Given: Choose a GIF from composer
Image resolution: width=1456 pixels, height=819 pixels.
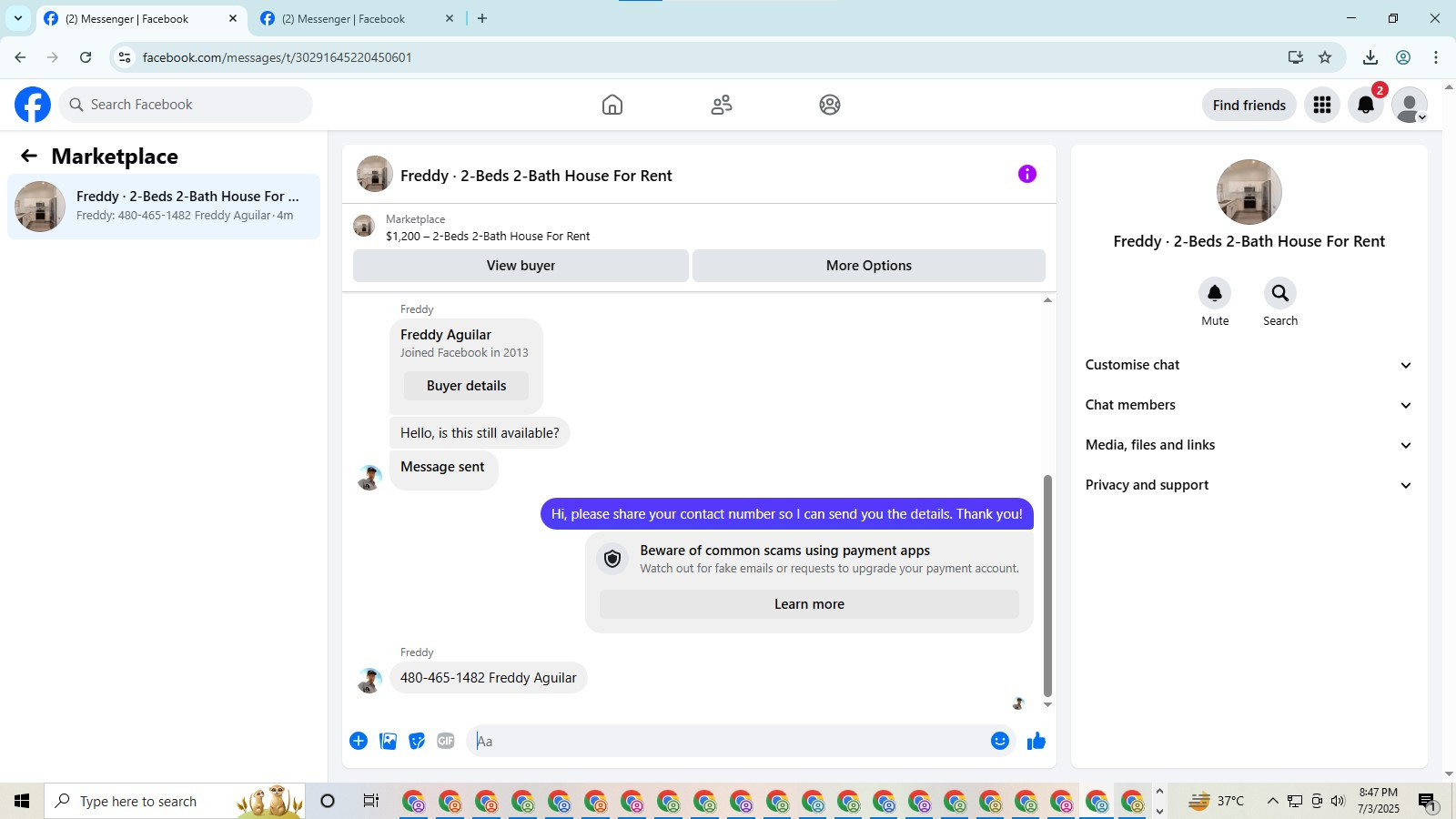Looking at the screenshot, I should click(446, 741).
